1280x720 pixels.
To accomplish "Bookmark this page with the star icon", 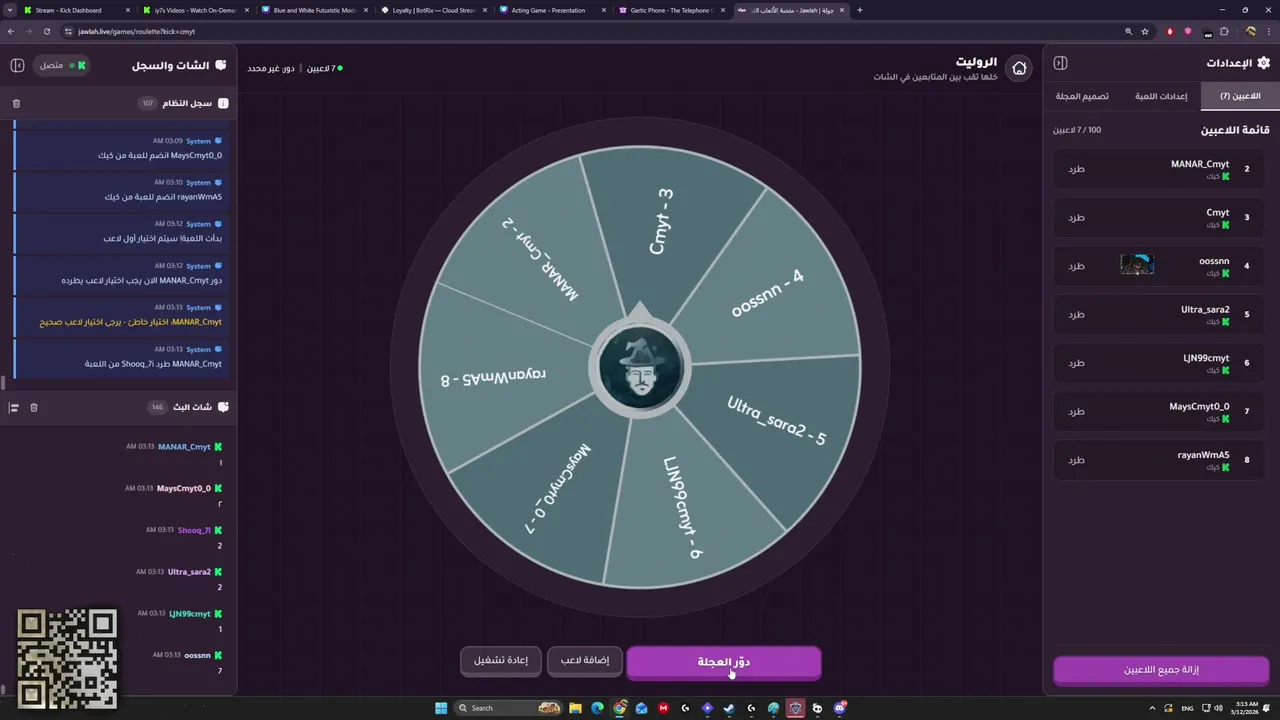I will coord(1145,31).
